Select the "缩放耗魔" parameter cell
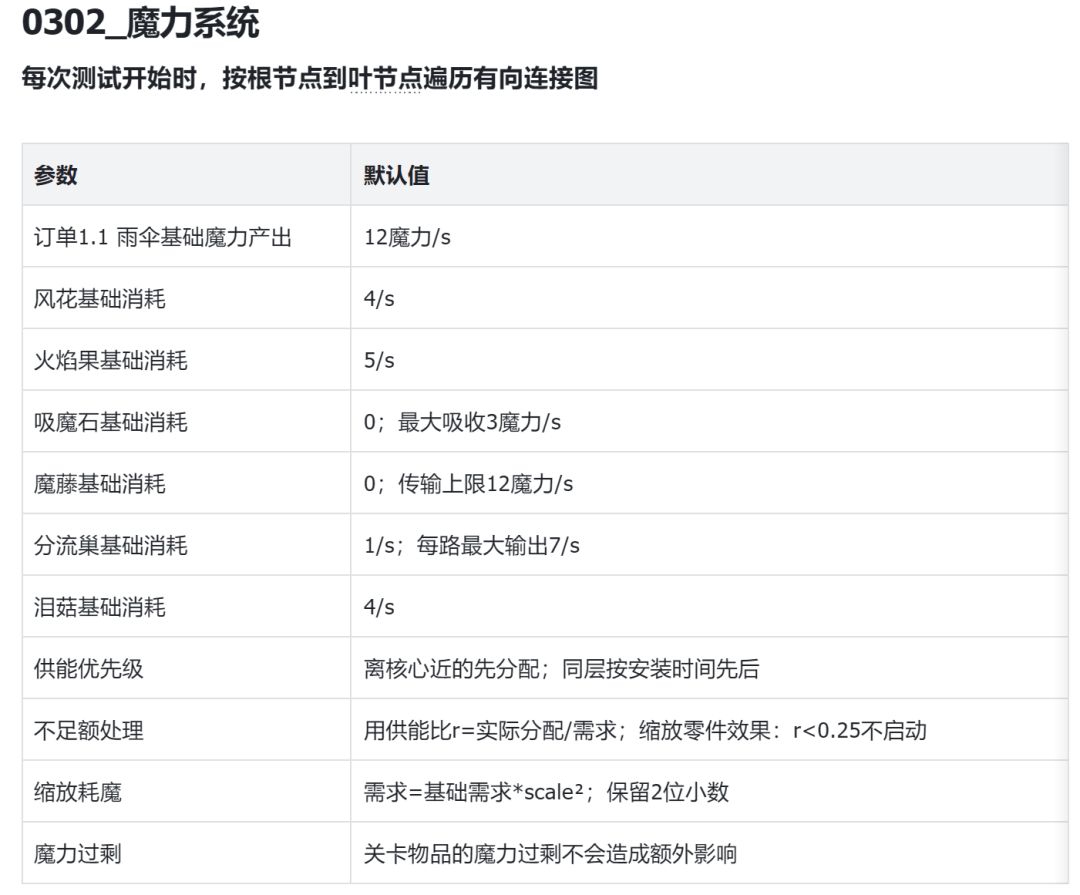Screen dimensions: 1080x895 pos(186,792)
